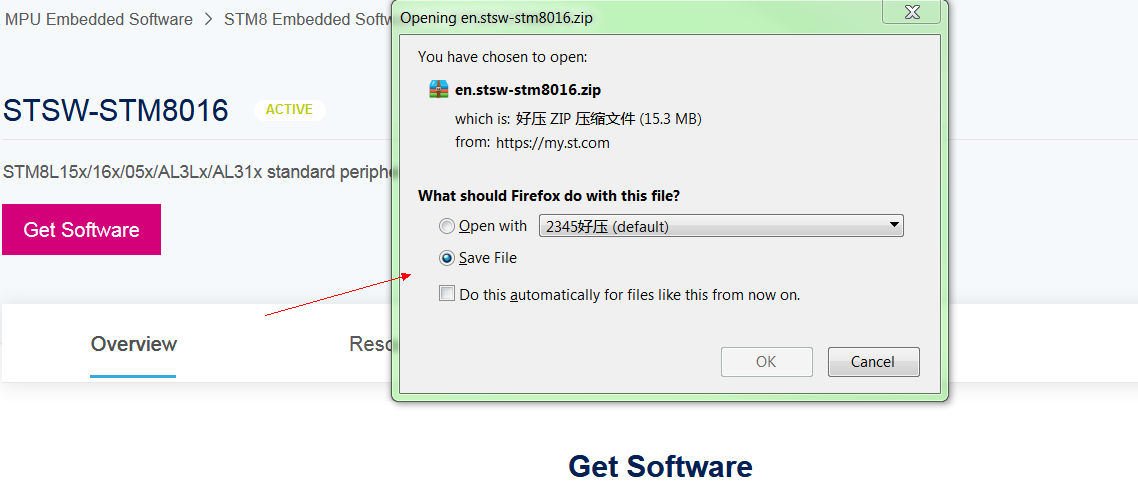Choose the Save File radio option
1138x483 pixels.
coord(447,258)
